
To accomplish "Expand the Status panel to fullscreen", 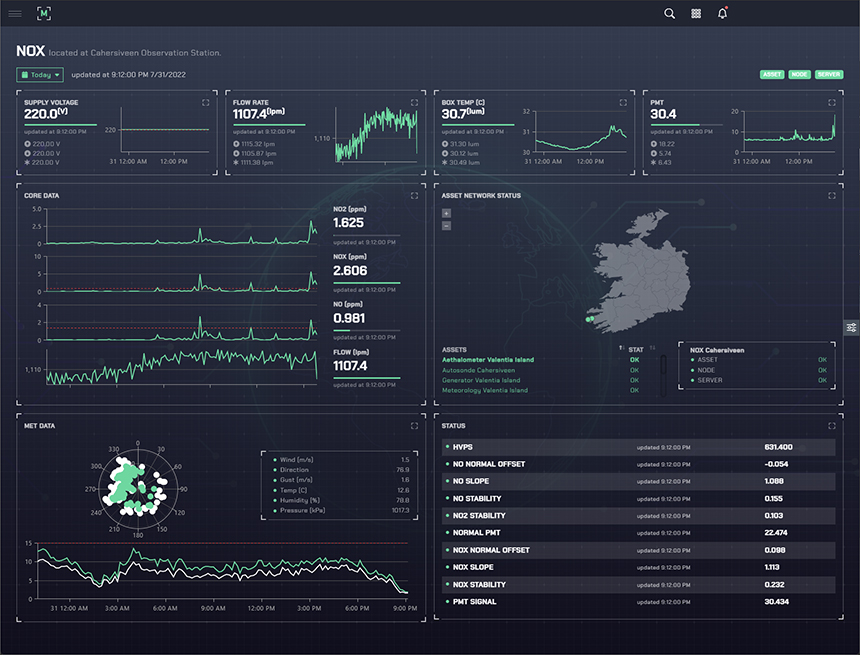I will [x=831, y=426].
